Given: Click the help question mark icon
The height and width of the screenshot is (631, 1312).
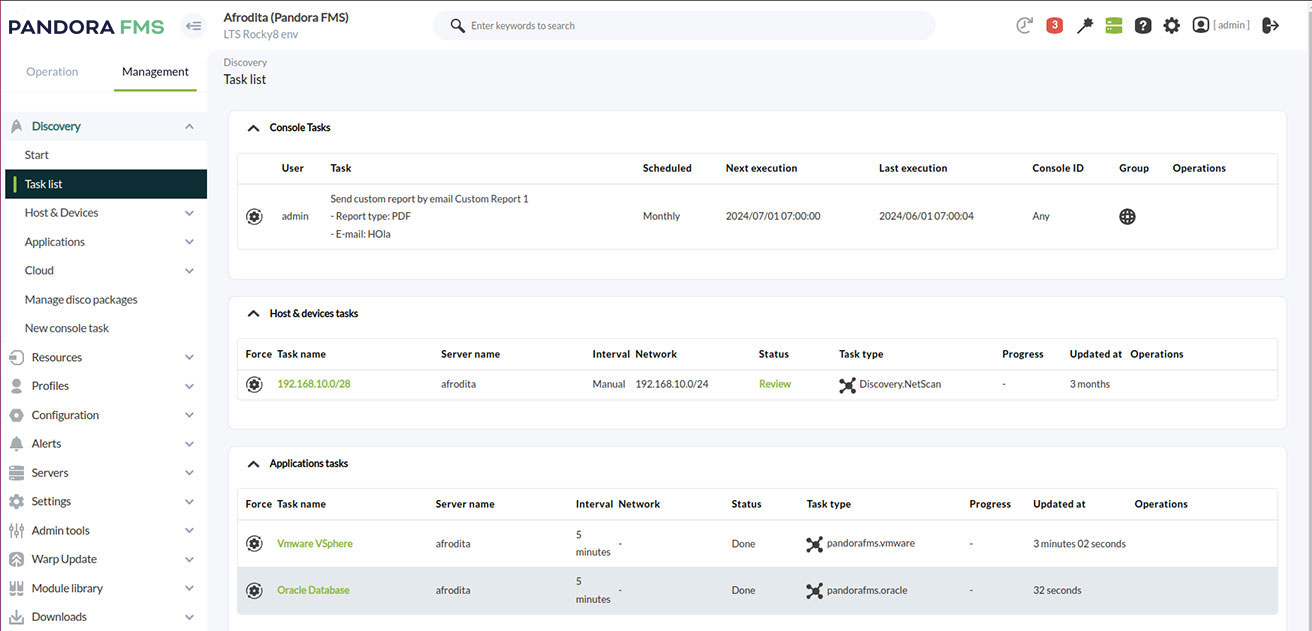Looking at the screenshot, I should tap(1143, 25).
